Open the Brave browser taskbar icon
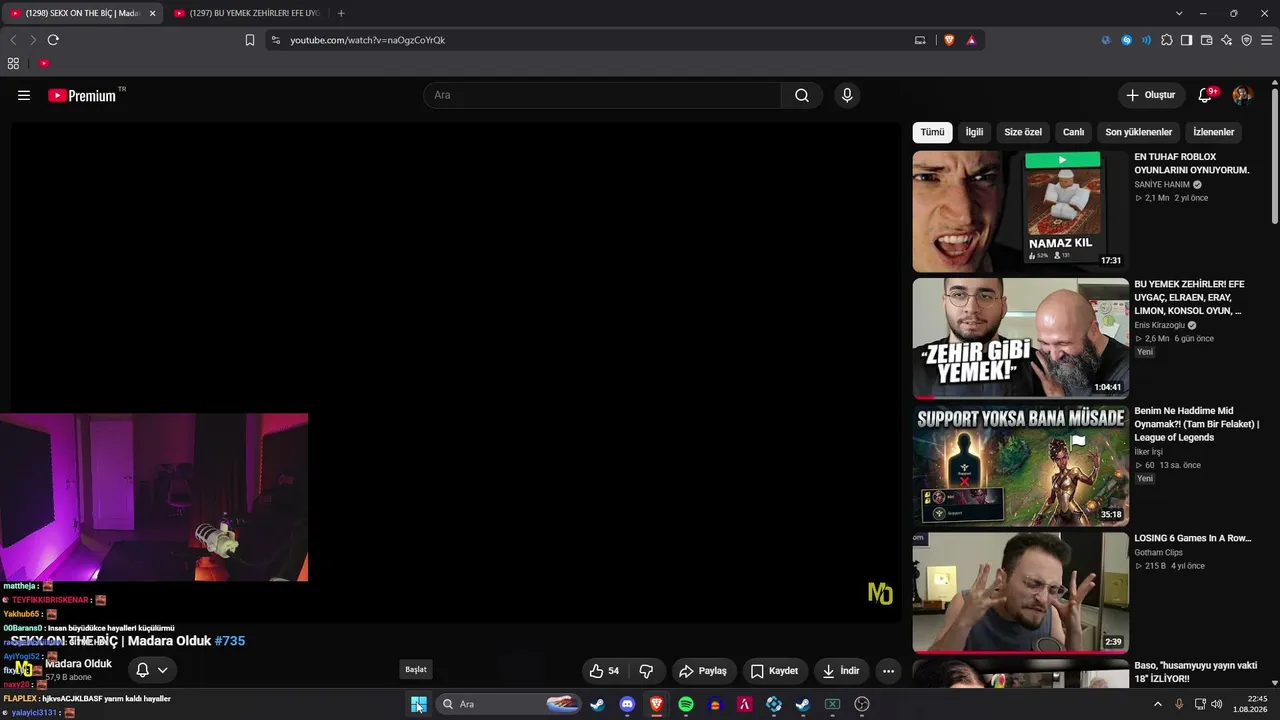The image size is (1280, 720). click(656, 704)
